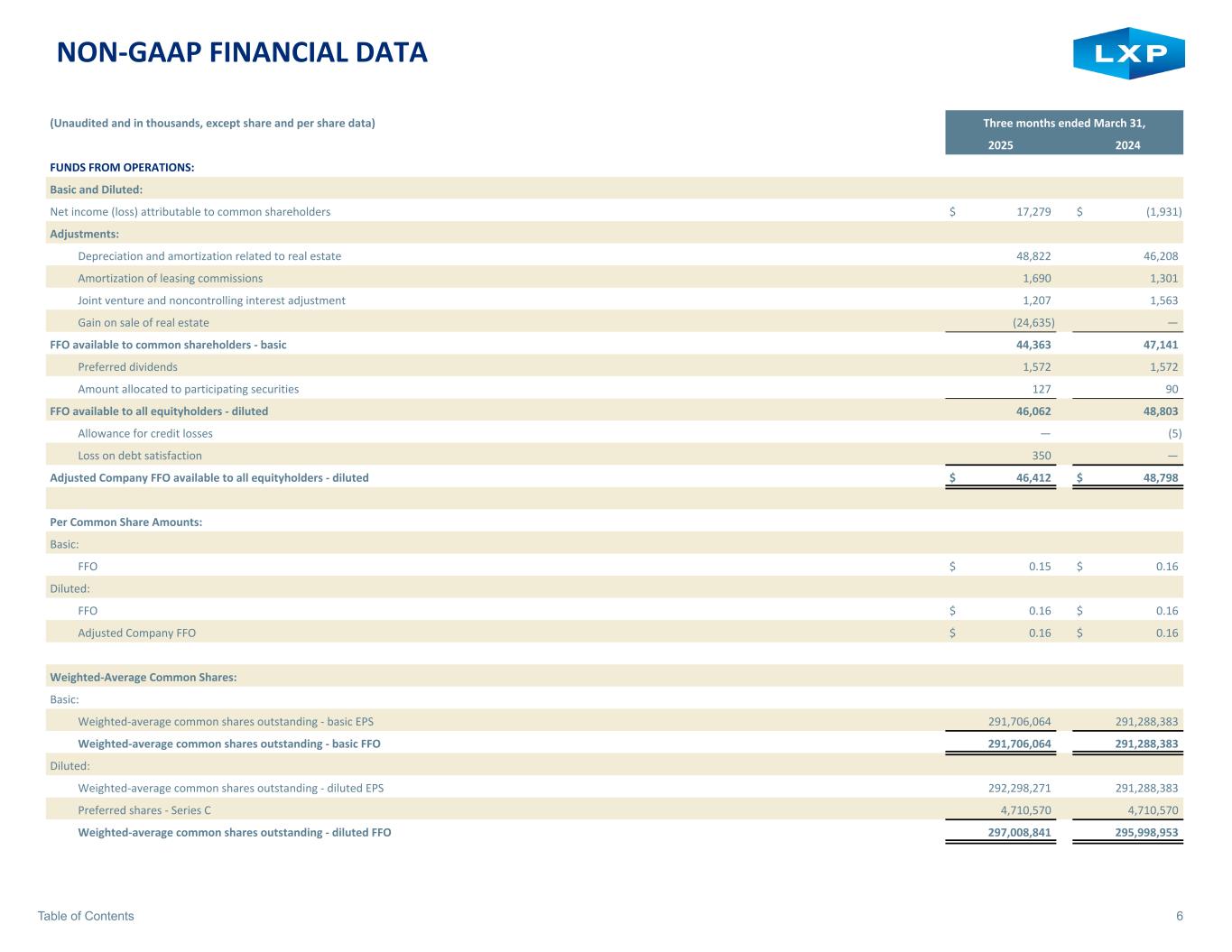Viewport: 1232px width, 952px height.
Task: Click the Gain on sale of real estate row label
Action: pos(144,322)
